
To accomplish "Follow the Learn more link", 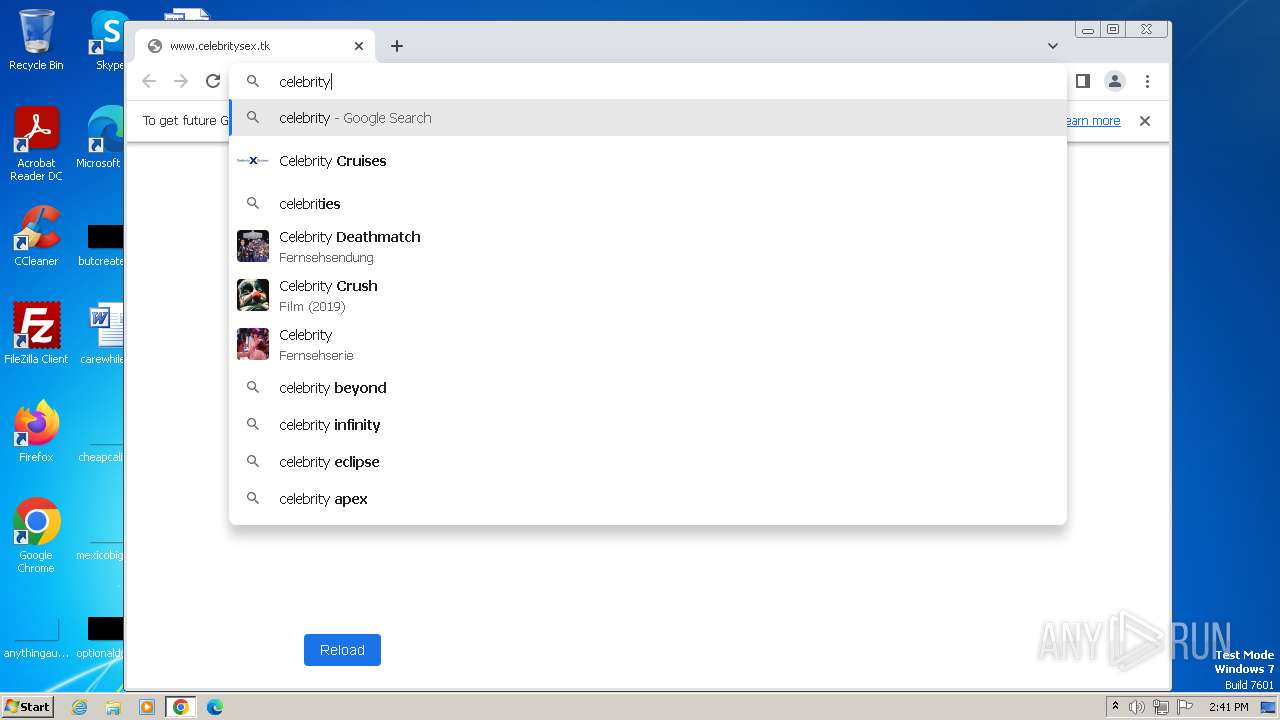I will point(1092,121).
